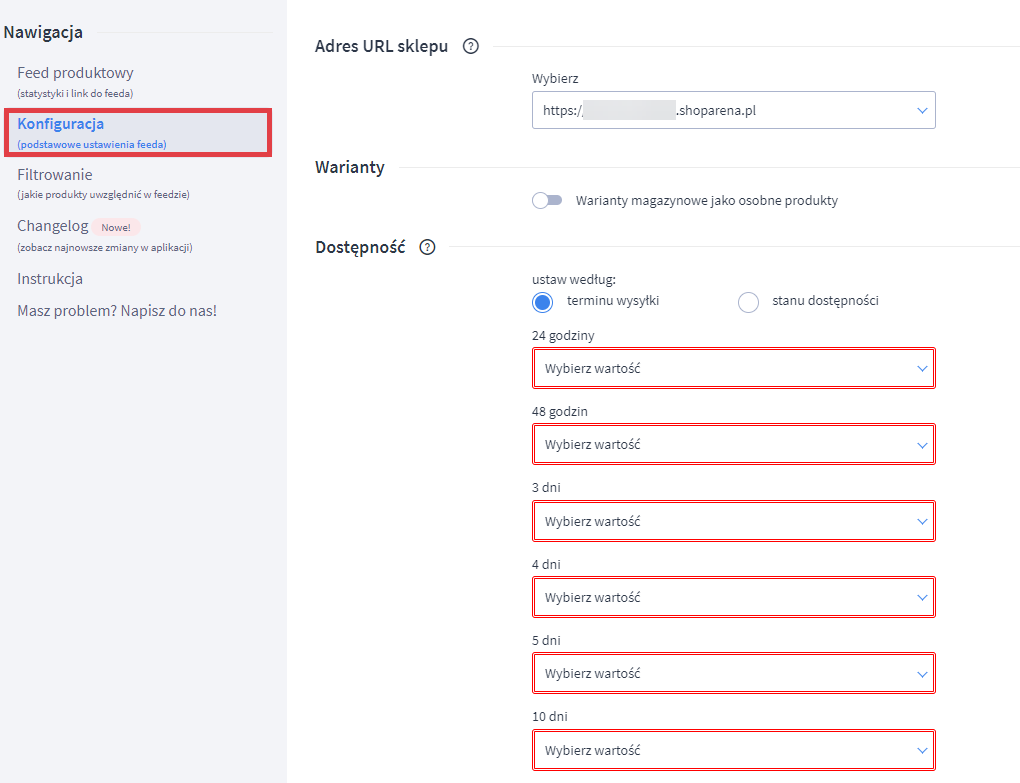The height and width of the screenshot is (783, 1020).
Task: Click help icon next to Adres URL sklepu
Action: pyautogui.click(x=471, y=46)
